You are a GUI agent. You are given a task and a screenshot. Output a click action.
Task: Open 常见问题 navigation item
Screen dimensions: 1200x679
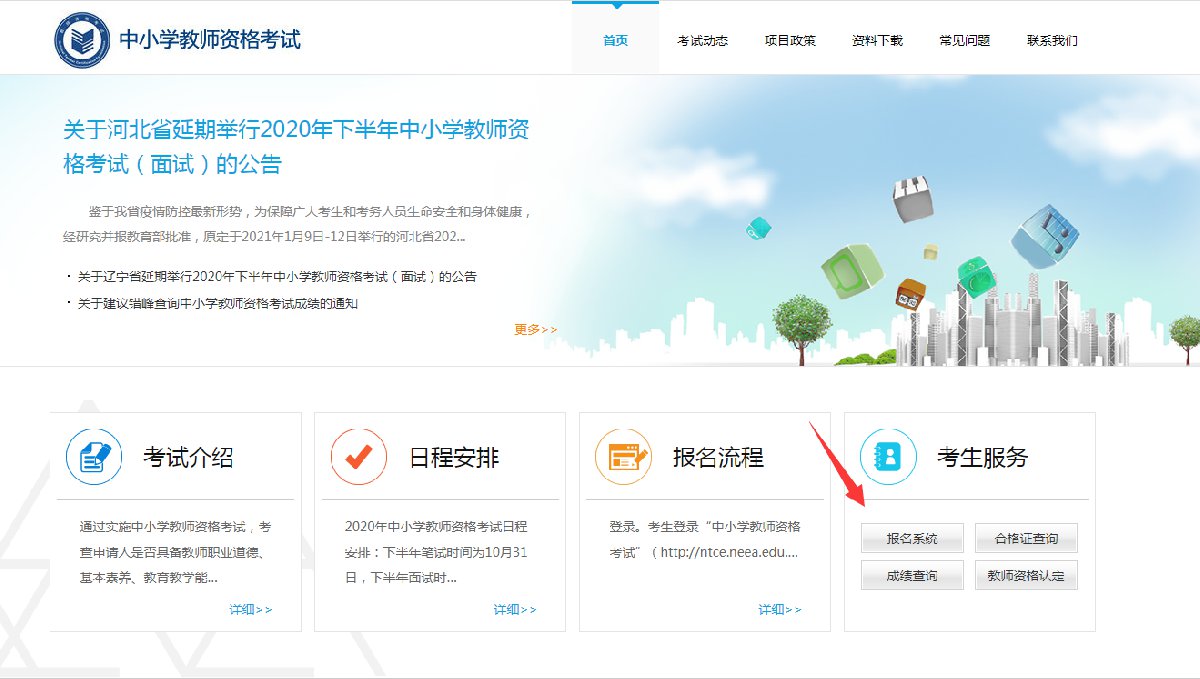[x=964, y=41]
